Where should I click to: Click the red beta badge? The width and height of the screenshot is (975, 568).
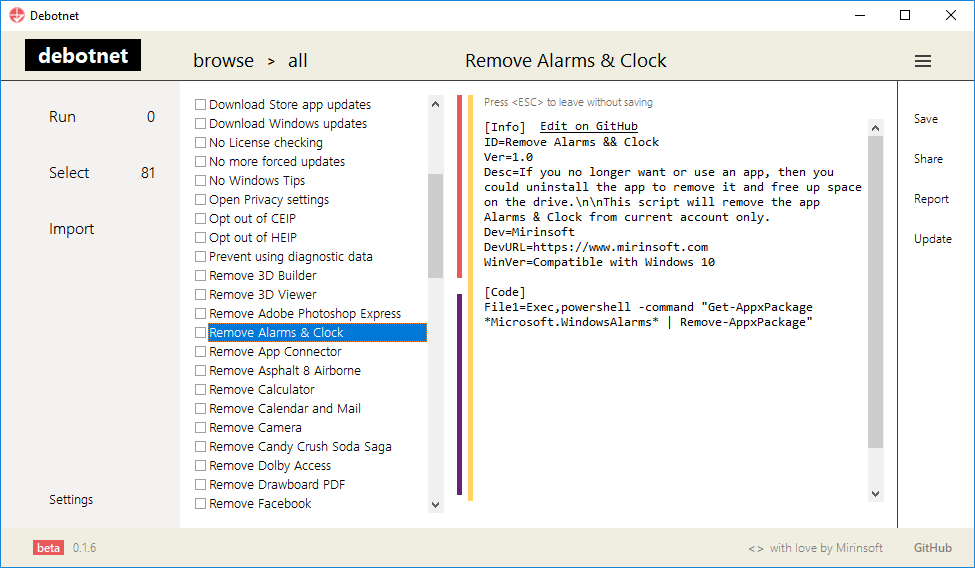click(x=49, y=547)
